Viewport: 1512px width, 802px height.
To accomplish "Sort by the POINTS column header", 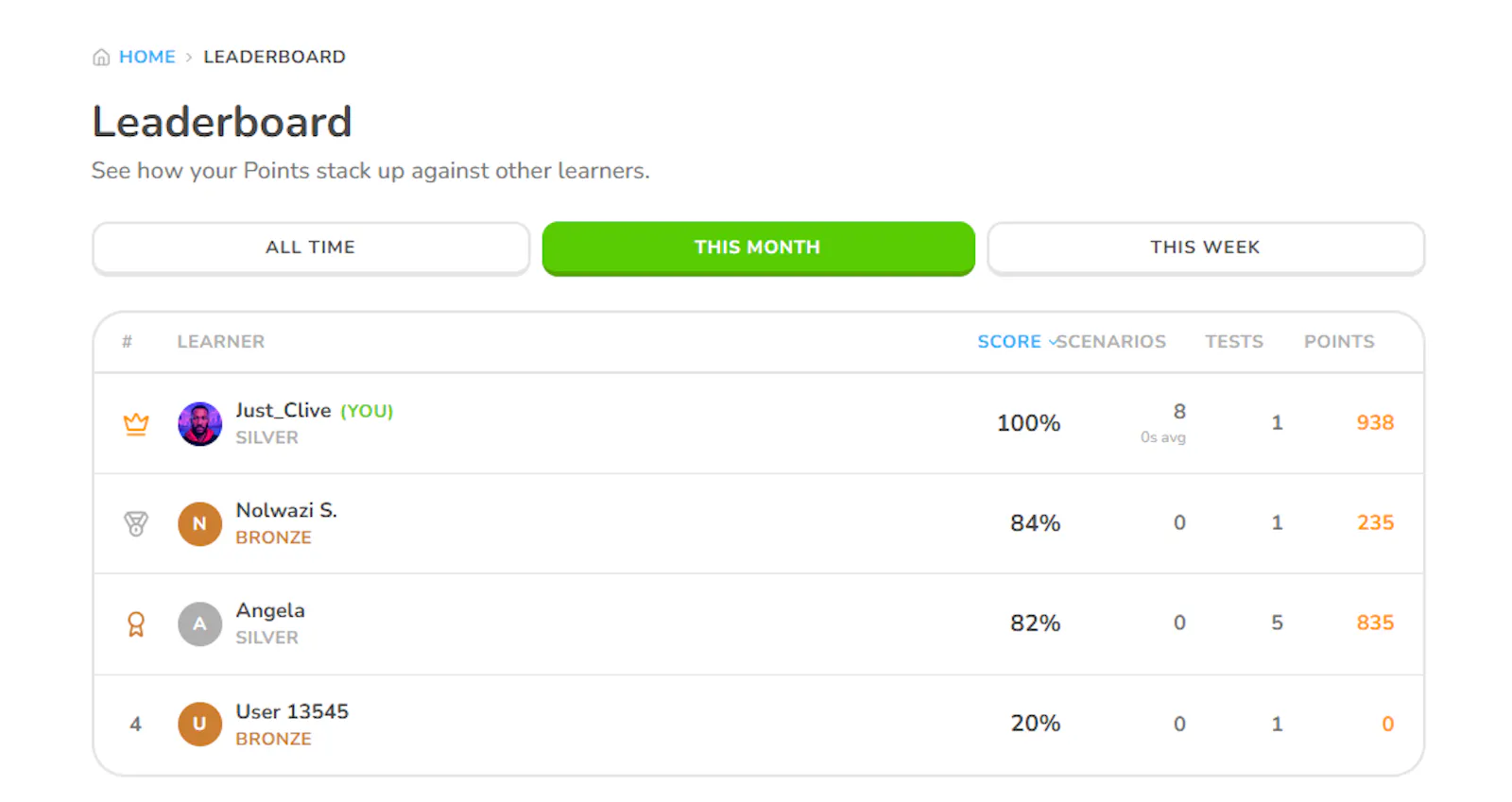I will (1339, 342).
